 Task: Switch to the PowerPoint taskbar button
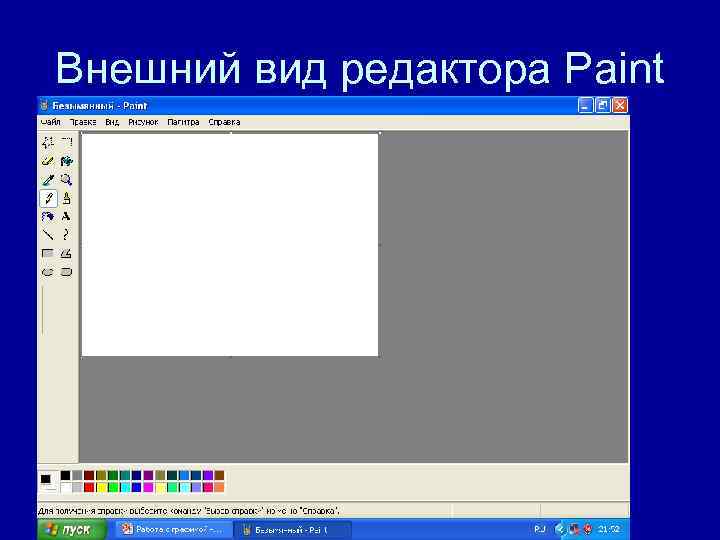tap(174, 530)
